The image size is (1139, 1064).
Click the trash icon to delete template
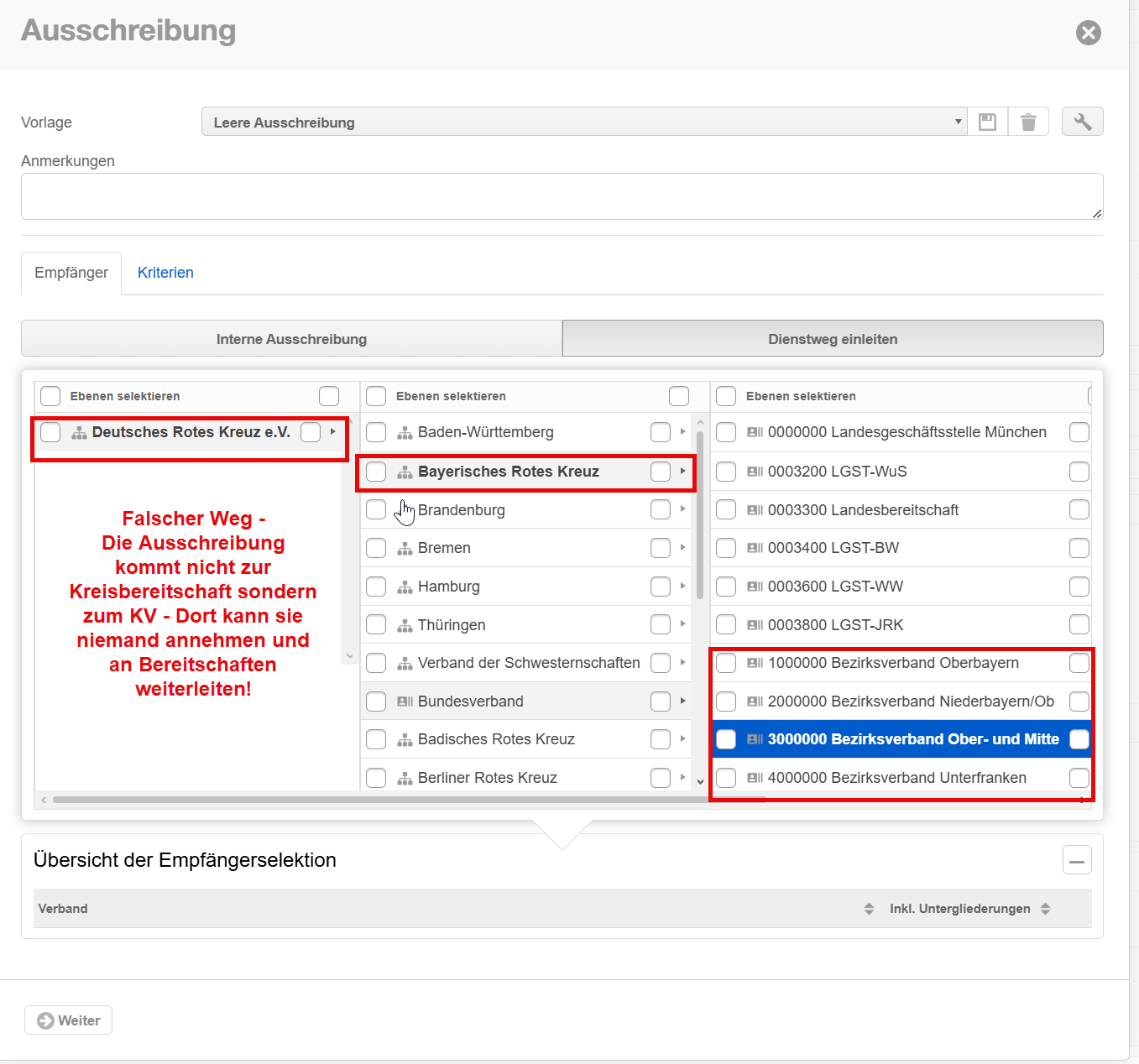click(x=1028, y=122)
